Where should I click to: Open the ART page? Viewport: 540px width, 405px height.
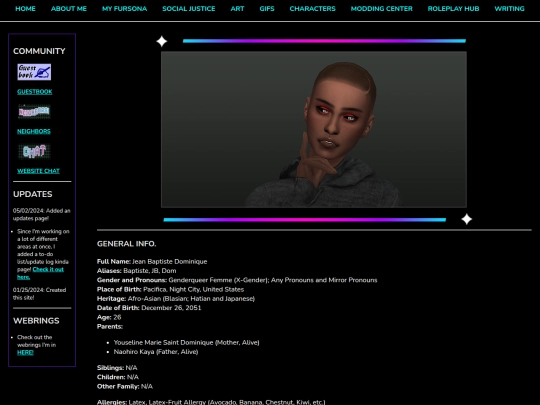coord(237,9)
